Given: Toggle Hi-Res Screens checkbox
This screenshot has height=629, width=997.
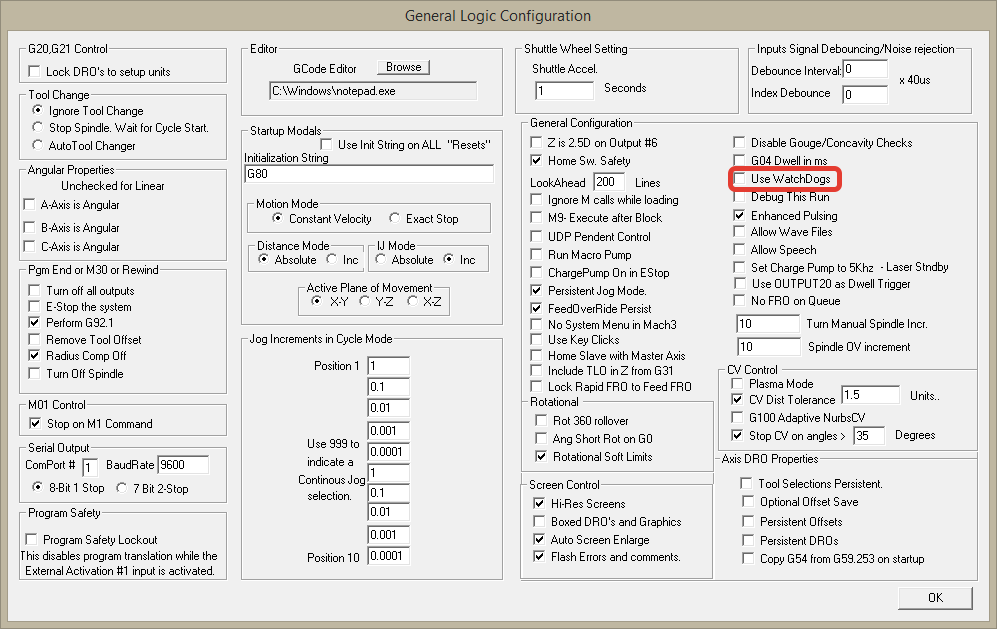Looking at the screenshot, I should [x=539, y=503].
